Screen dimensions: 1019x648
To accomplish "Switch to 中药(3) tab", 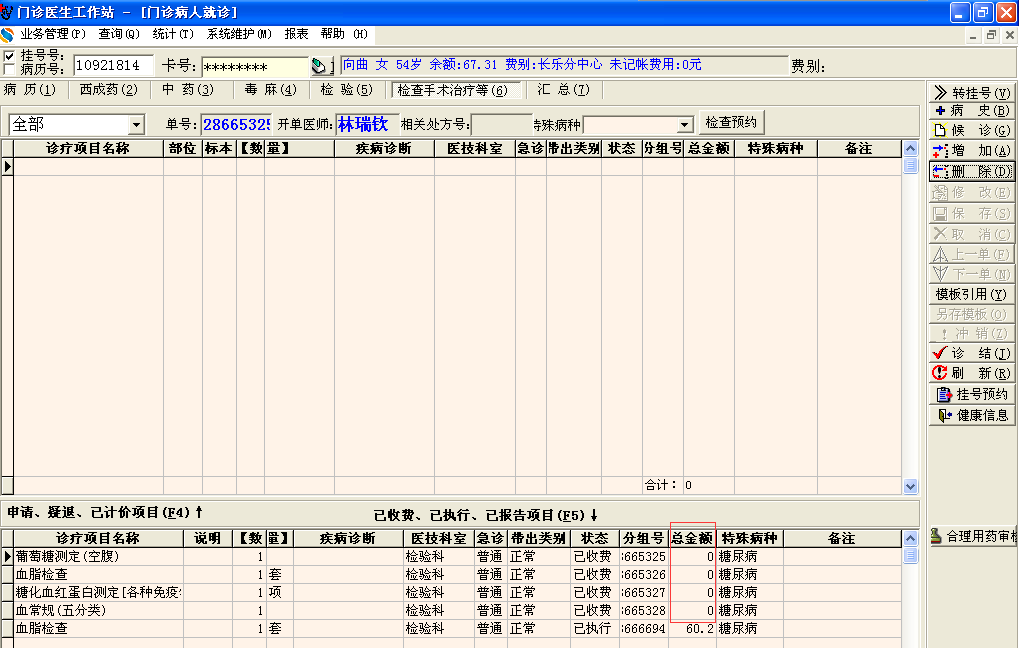I will pos(188,90).
